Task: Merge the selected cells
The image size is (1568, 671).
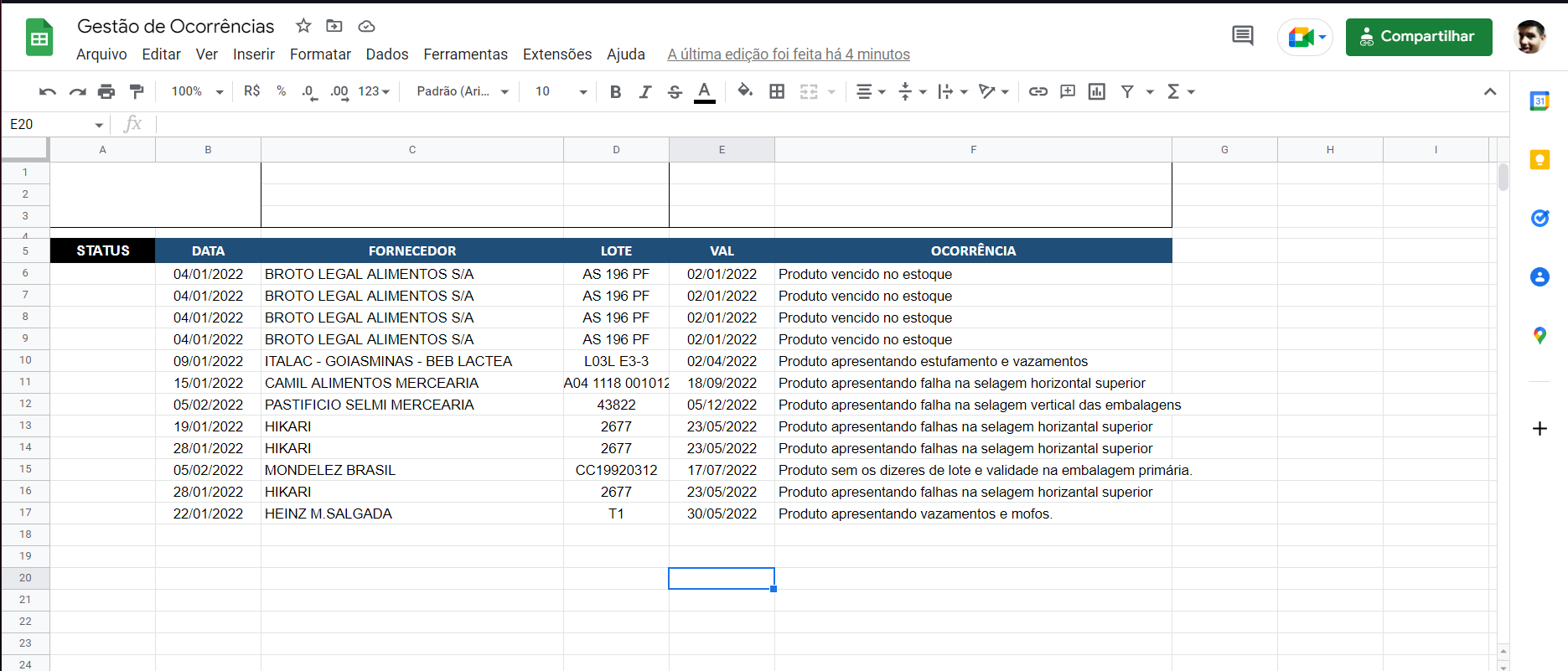Action: 809,91
